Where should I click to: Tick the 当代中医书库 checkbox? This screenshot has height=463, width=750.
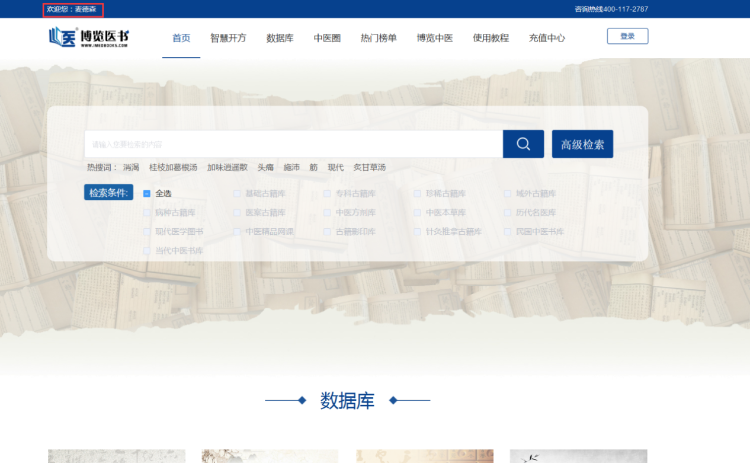coord(147,250)
